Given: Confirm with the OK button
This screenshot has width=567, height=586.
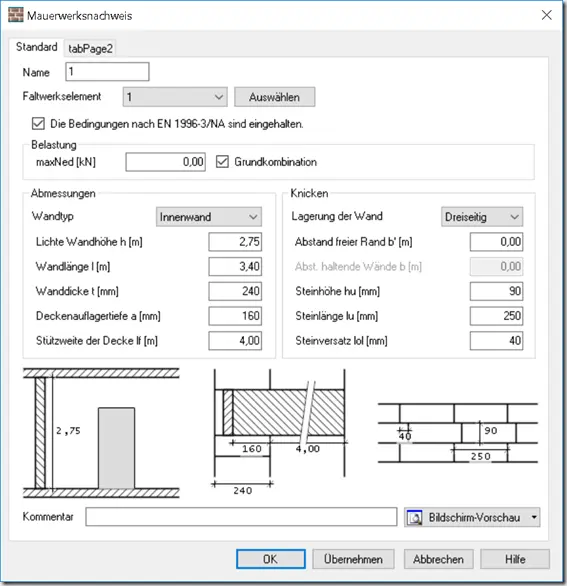Looking at the screenshot, I should pos(271,559).
